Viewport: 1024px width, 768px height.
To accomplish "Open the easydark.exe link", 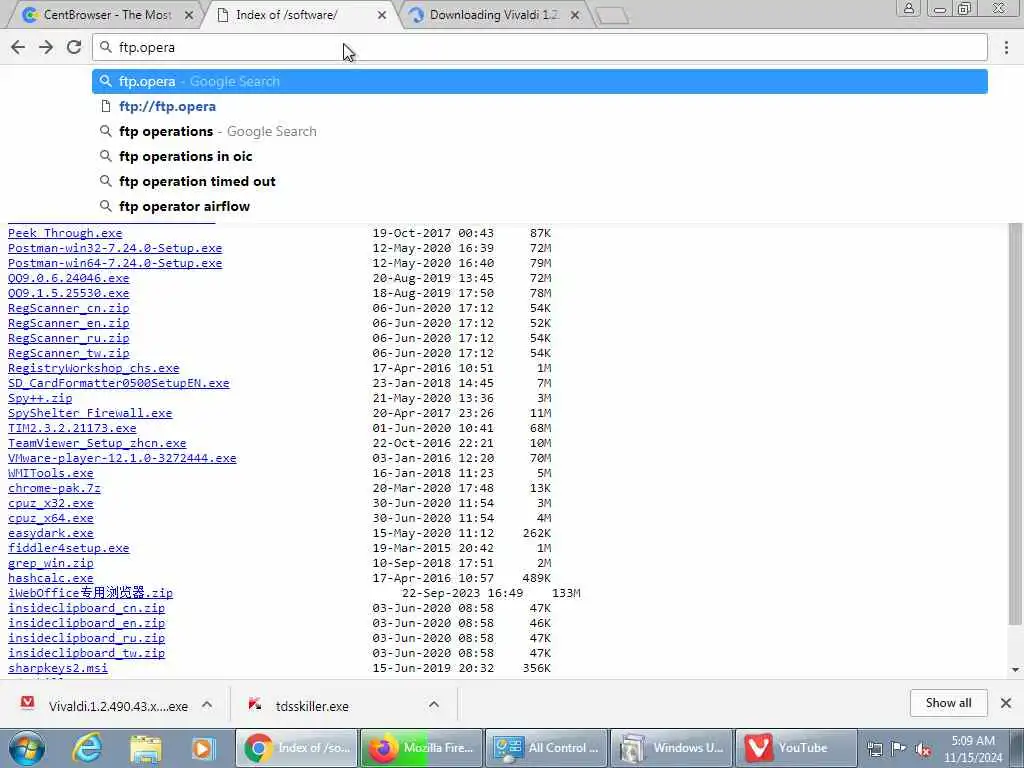I will click(50, 534).
